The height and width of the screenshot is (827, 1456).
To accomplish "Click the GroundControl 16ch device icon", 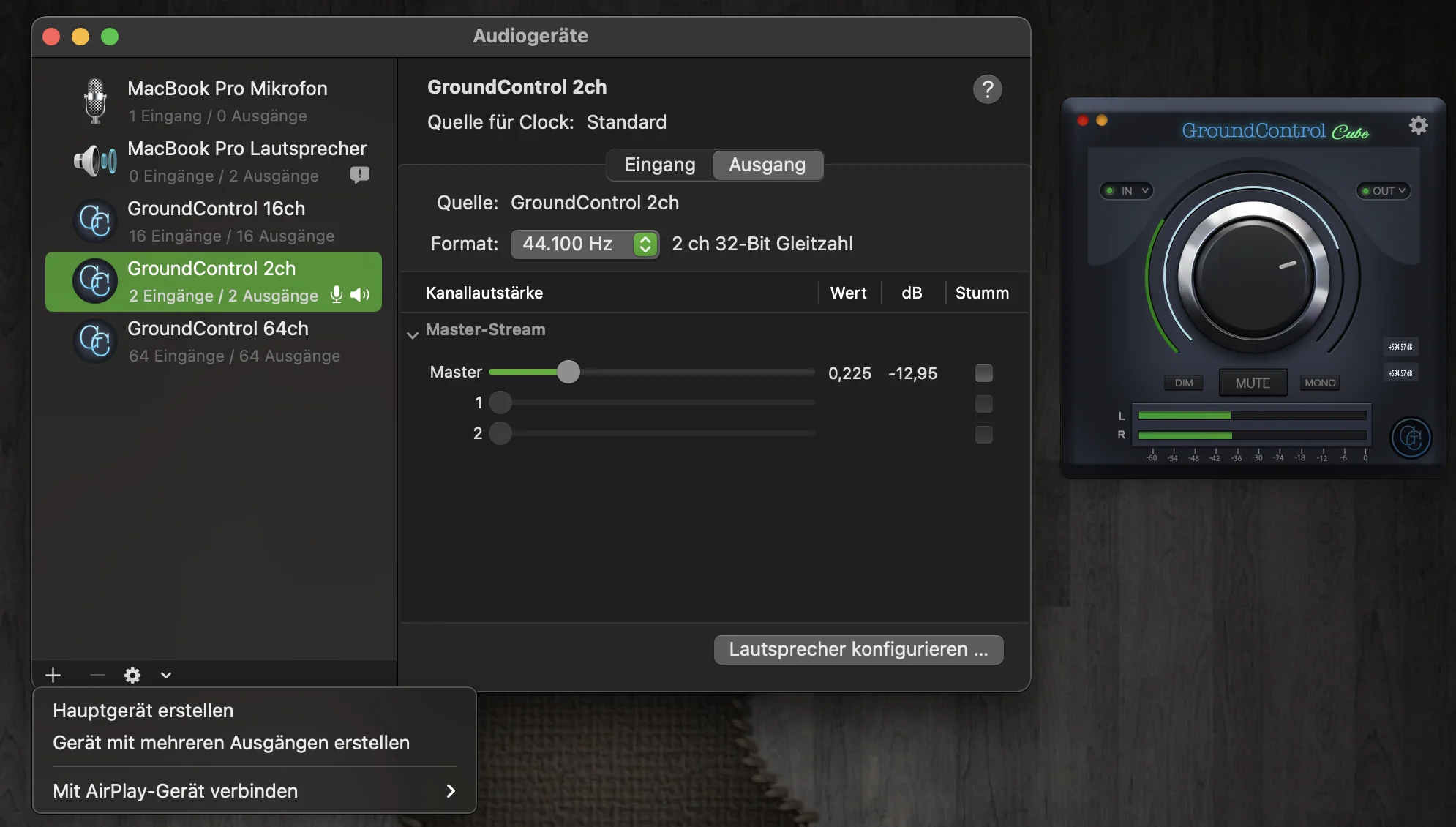I will 95,220.
